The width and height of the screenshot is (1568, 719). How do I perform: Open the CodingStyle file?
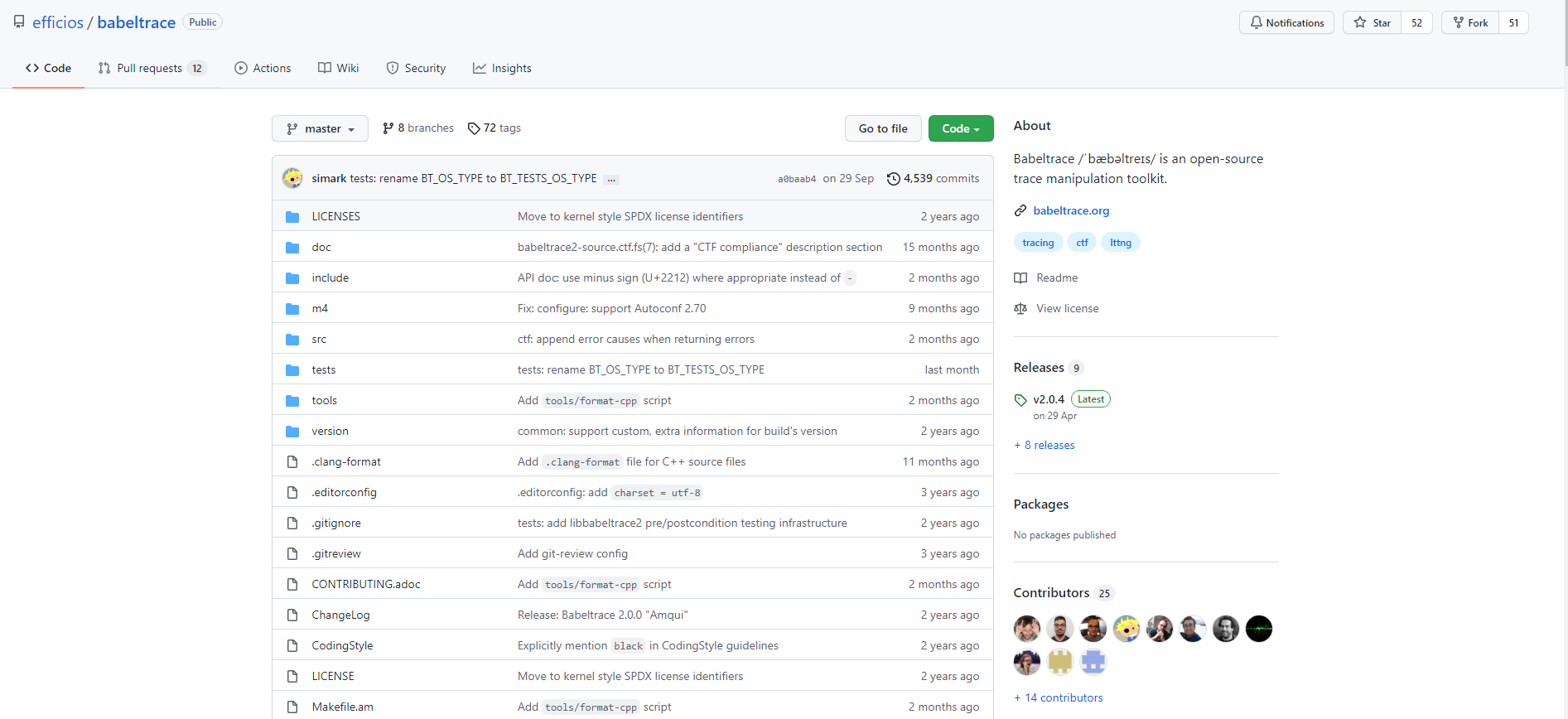342,646
